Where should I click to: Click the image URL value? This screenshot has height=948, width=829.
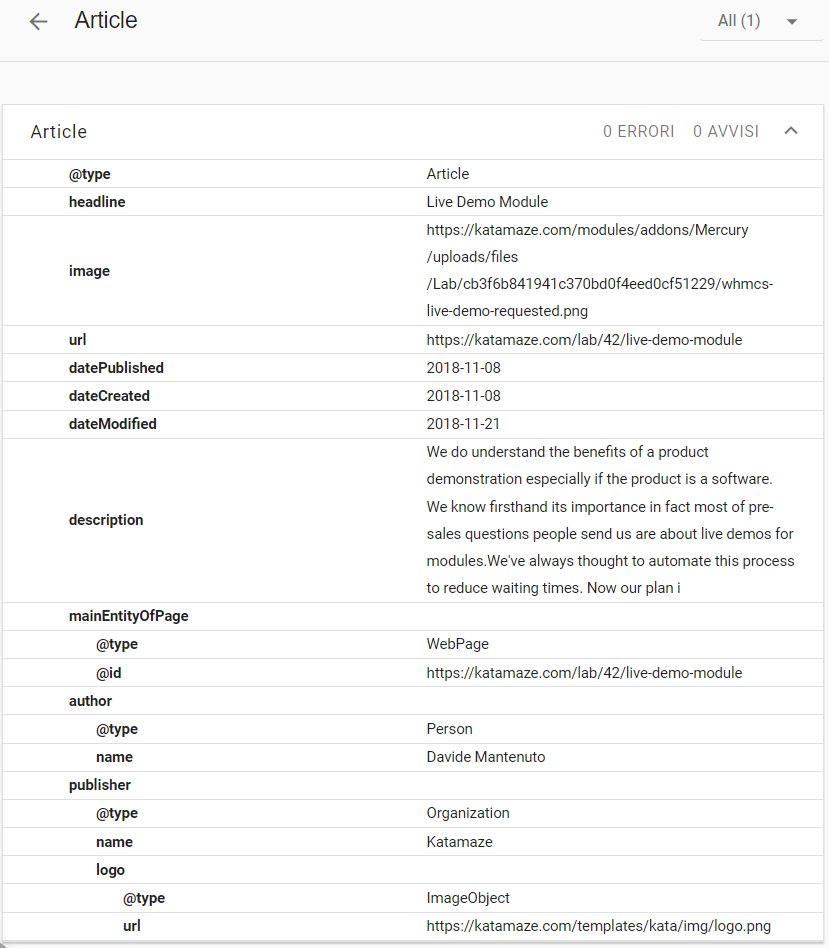click(x=599, y=270)
